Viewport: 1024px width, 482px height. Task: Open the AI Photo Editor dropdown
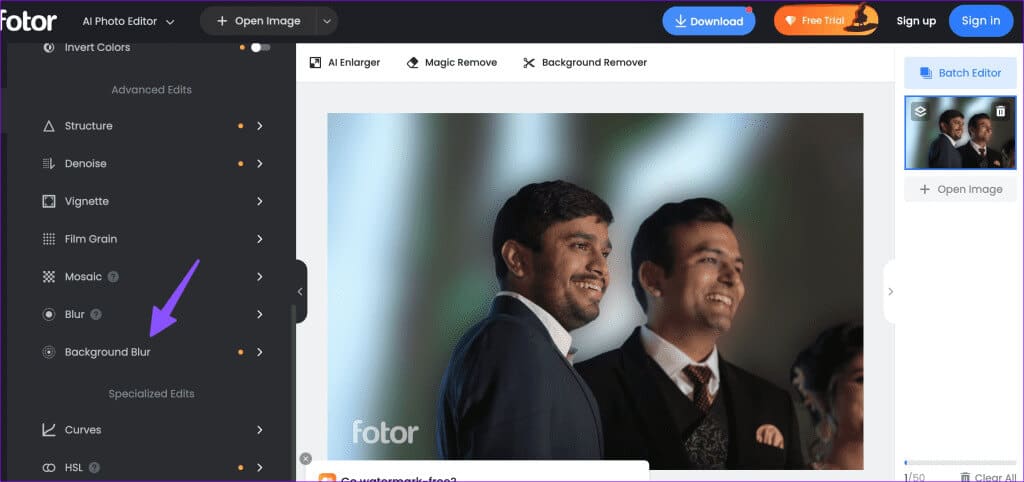click(129, 22)
